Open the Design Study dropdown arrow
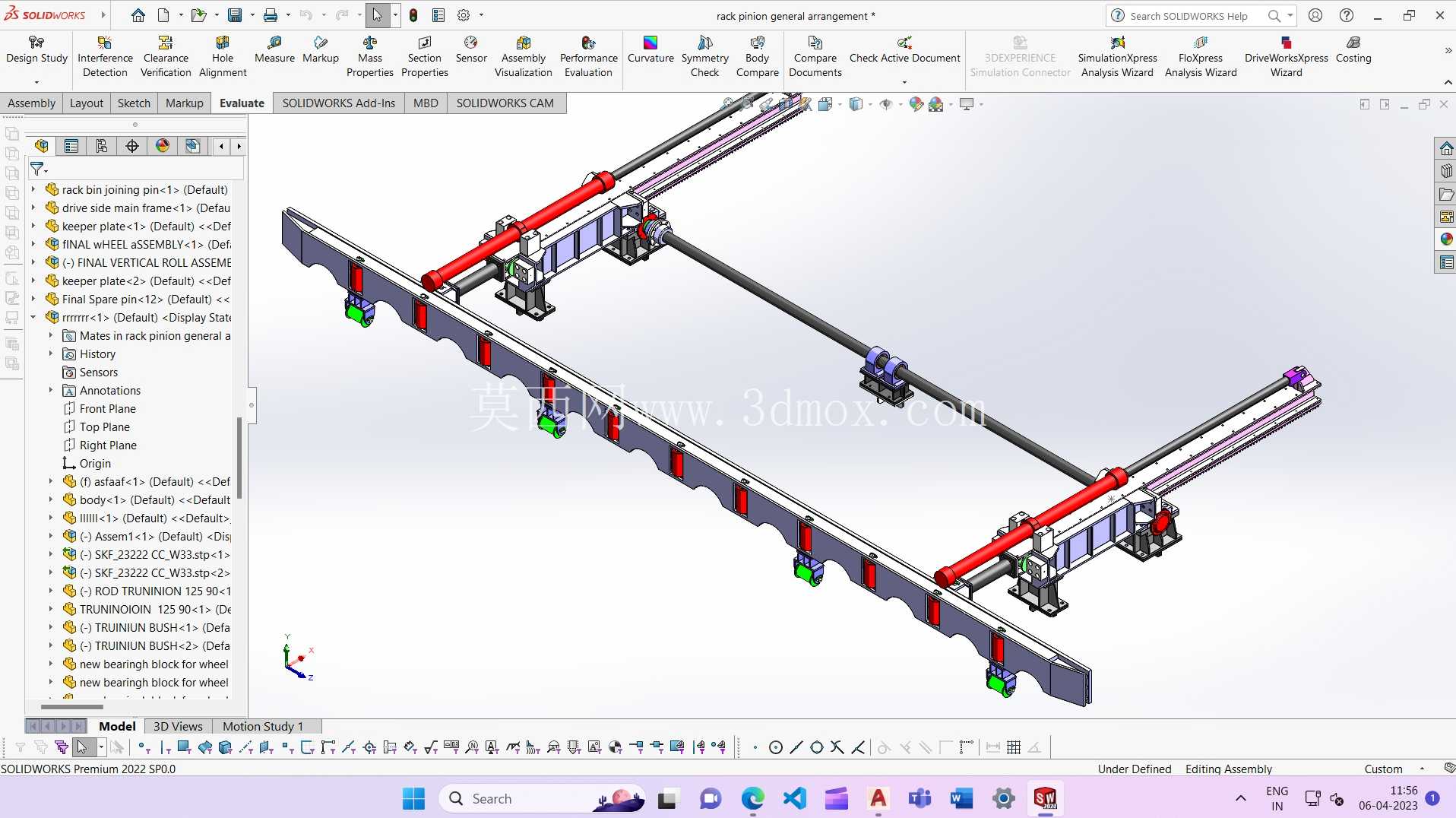Image resolution: width=1456 pixels, height=818 pixels. point(36,82)
